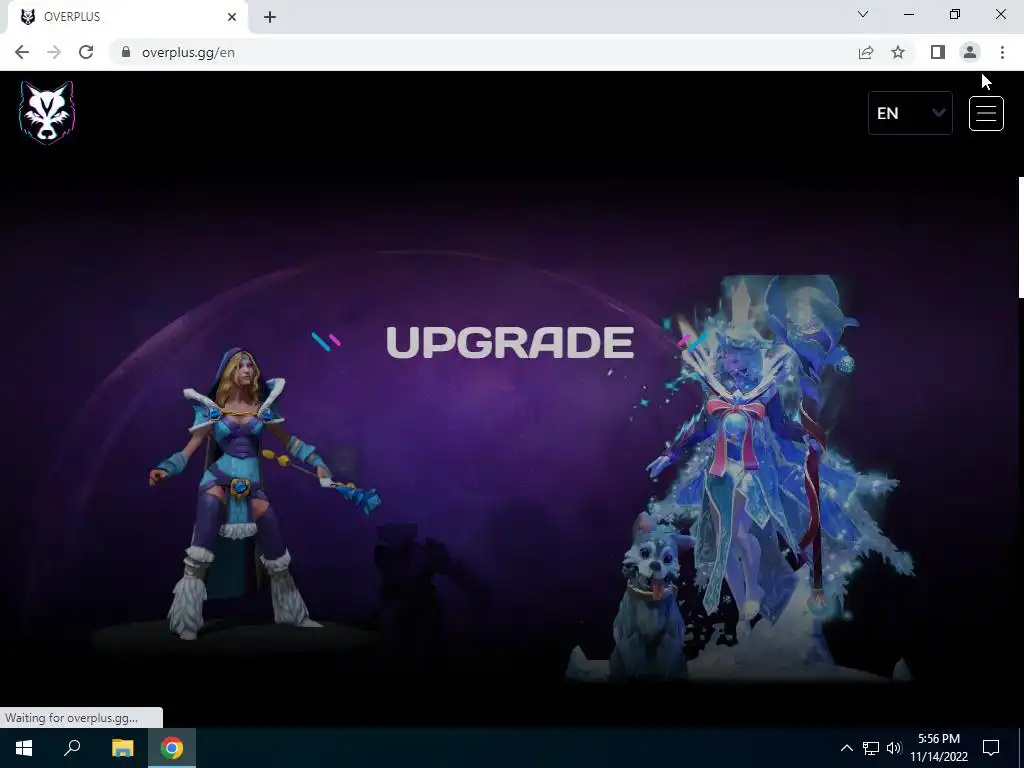Open Chrome three-dot menu
1024x768 pixels.
click(x=1002, y=52)
